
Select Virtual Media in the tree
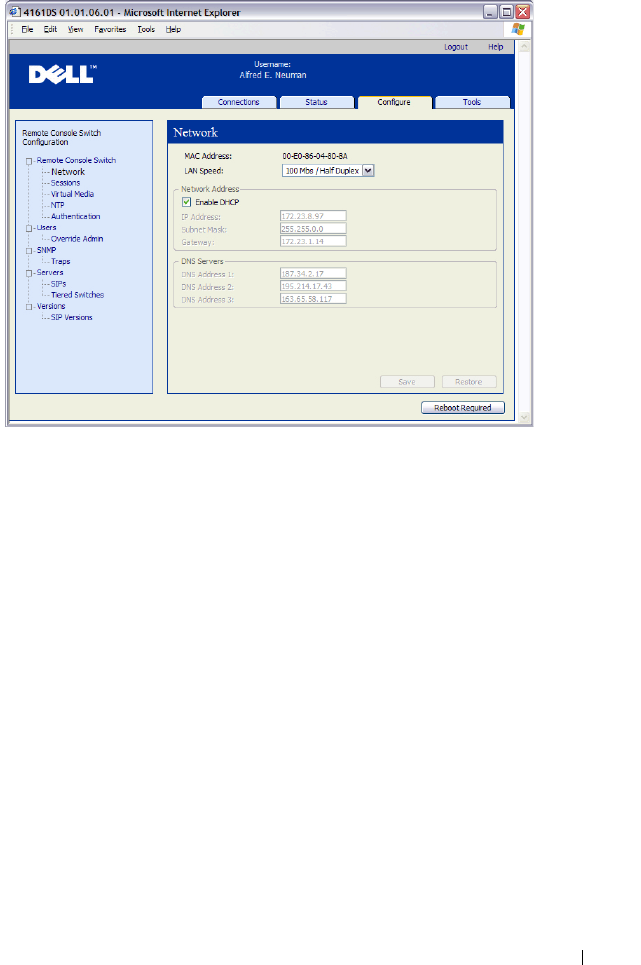click(72, 194)
